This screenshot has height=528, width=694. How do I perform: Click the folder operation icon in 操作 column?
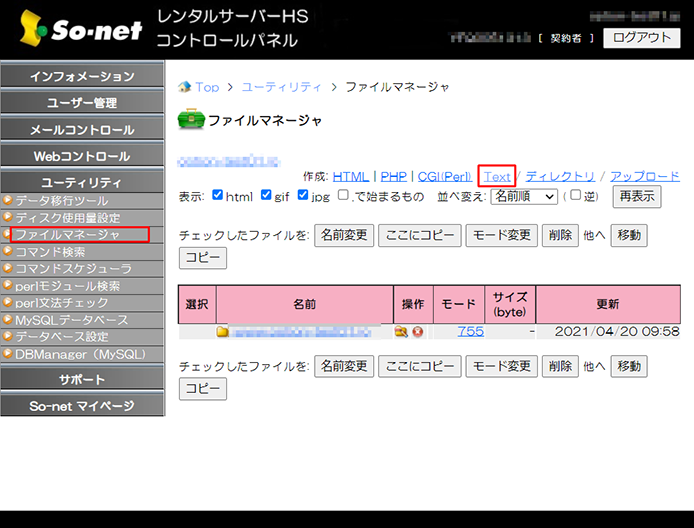point(401,331)
